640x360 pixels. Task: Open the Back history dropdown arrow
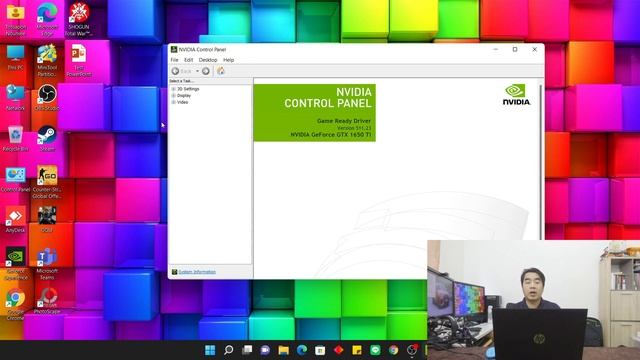pyautogui.click(x=198, y=71)
